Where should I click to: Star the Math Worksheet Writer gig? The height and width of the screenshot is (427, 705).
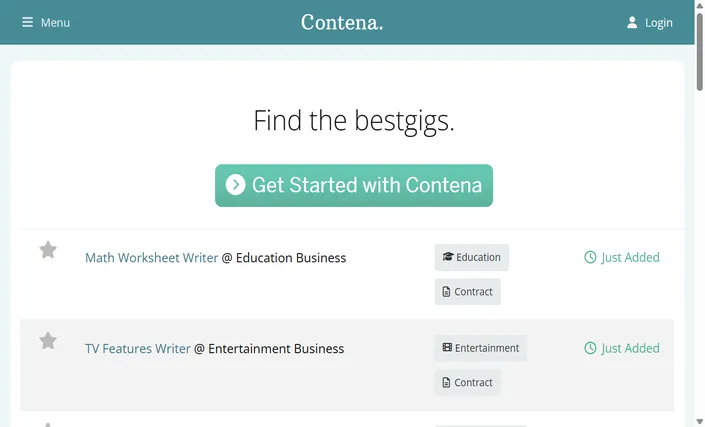[x=48, y=250]
